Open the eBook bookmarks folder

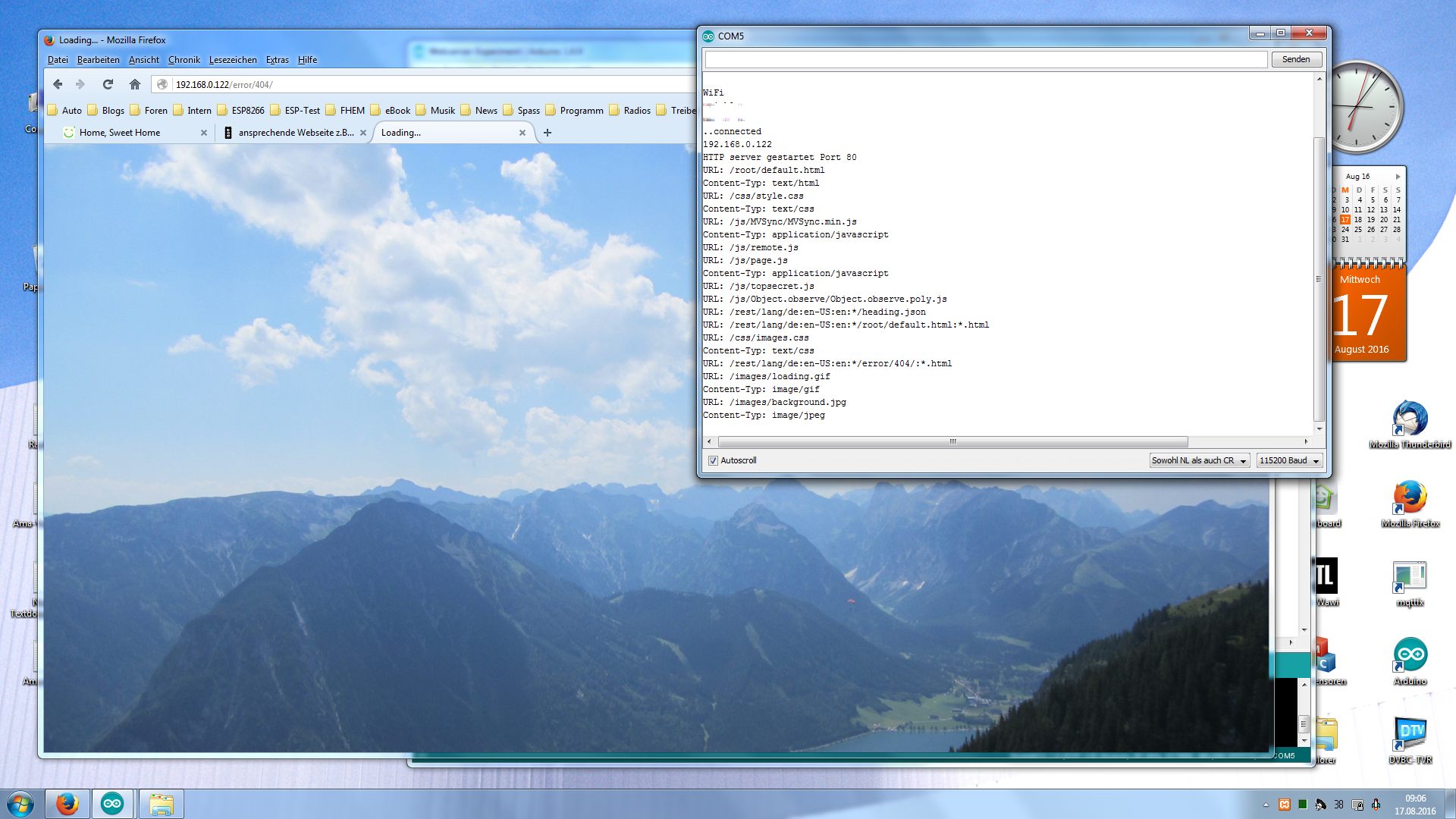click(391, 110)
